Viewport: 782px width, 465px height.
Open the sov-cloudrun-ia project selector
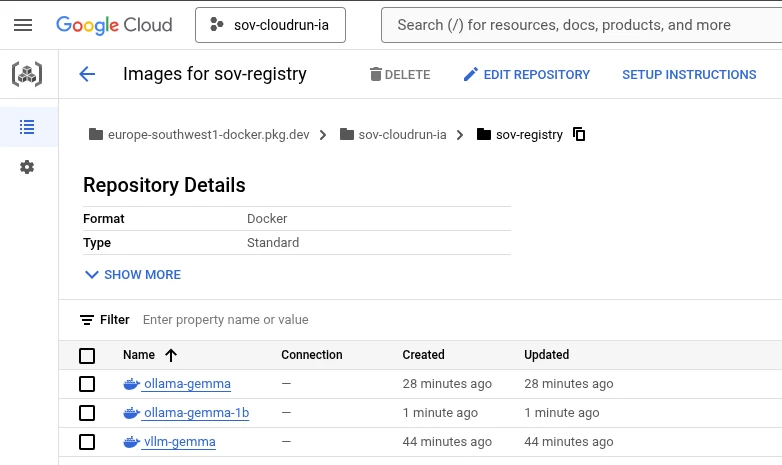pos(270,25)
